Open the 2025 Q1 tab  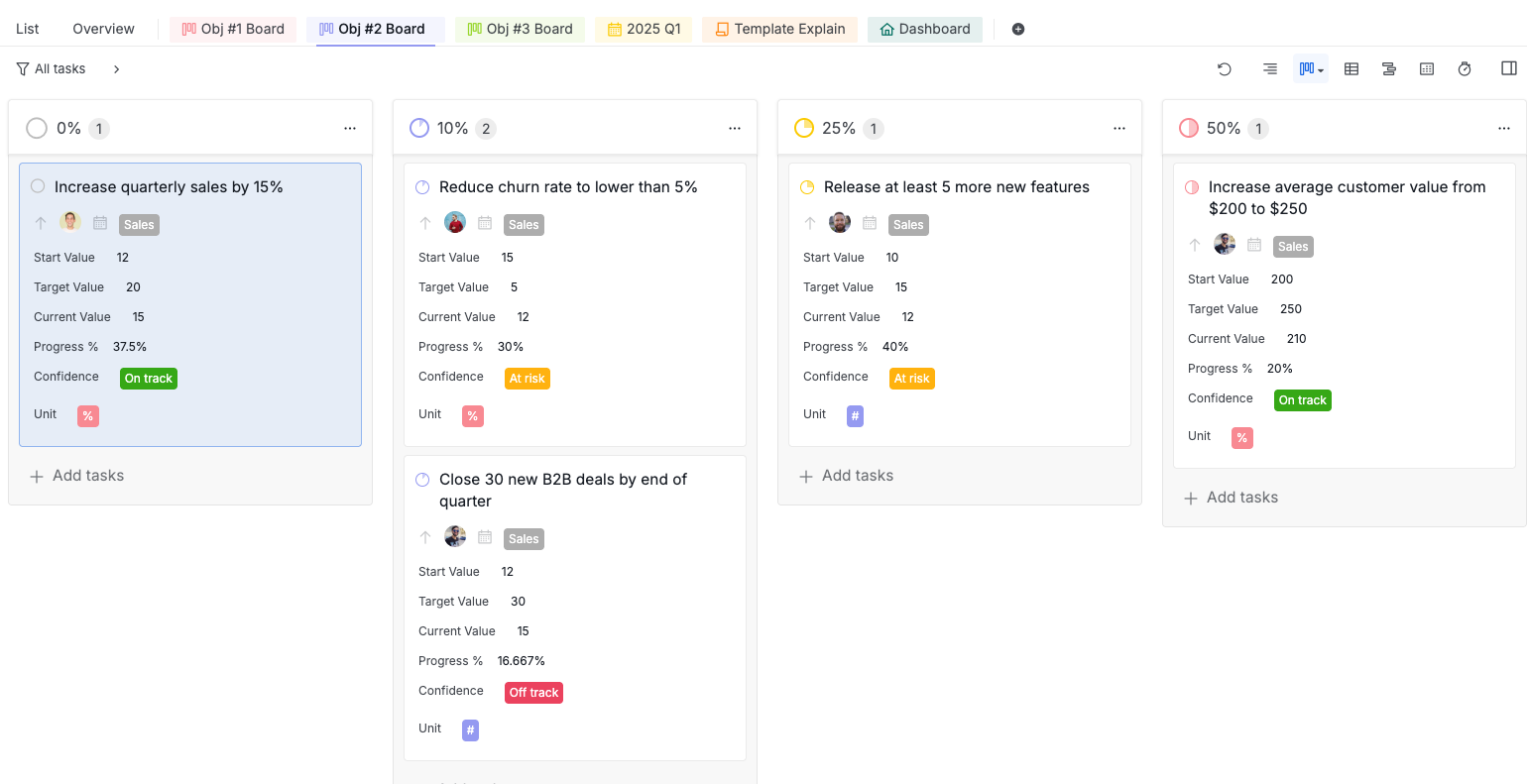coord(644,29)
